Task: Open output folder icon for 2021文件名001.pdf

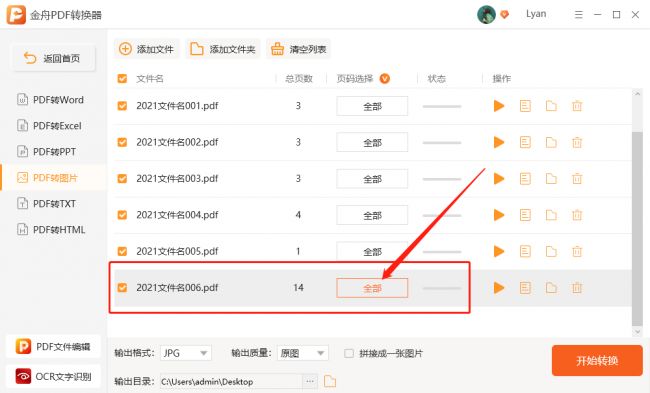Action: tap(551, 106)
